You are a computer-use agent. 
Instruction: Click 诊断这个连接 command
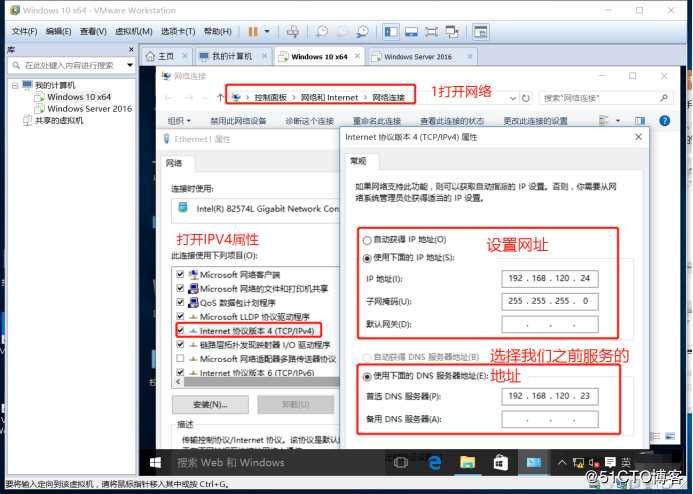pos(310,121)
